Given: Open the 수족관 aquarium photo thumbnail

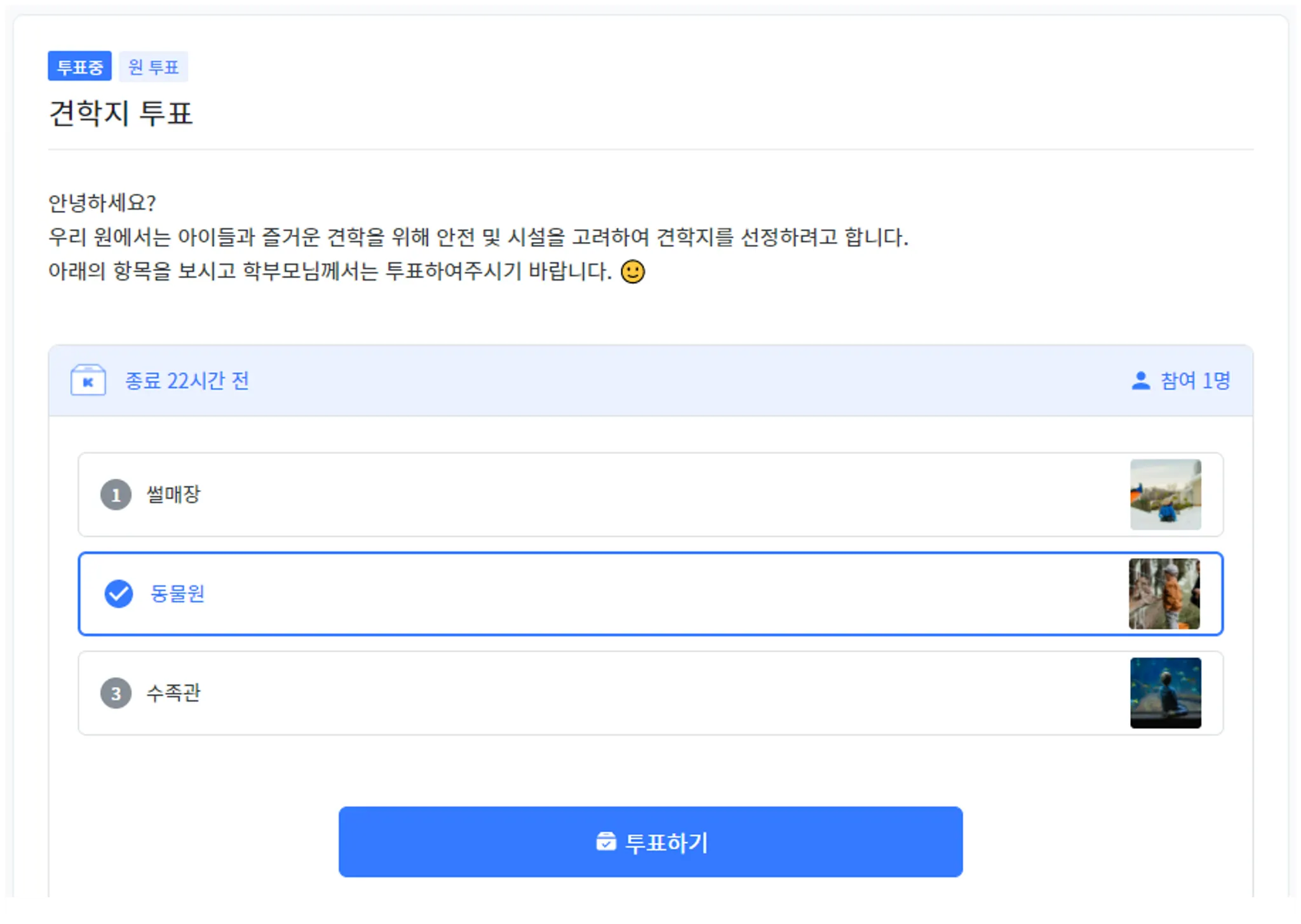Looking at the screenshot, I should click(1165, 693).
